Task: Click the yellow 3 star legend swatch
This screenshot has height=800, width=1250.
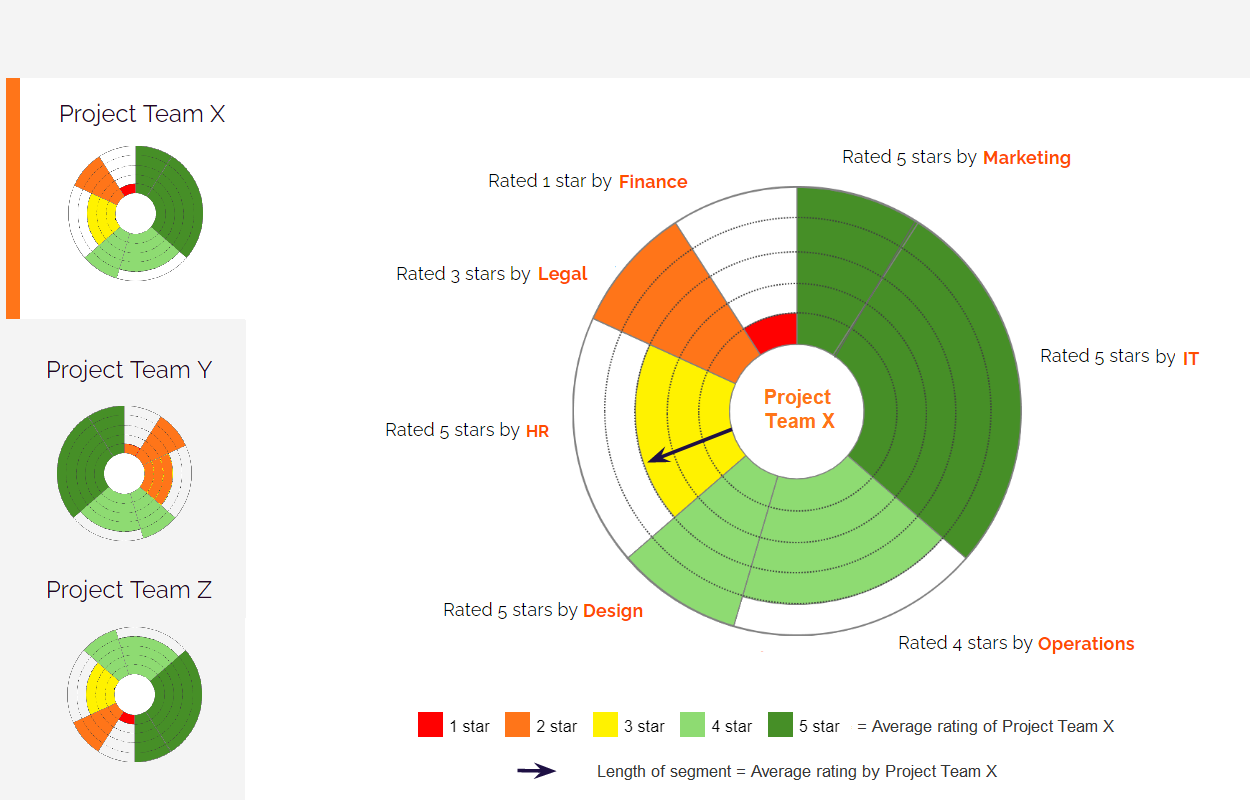Action: (x=605, y=725)
